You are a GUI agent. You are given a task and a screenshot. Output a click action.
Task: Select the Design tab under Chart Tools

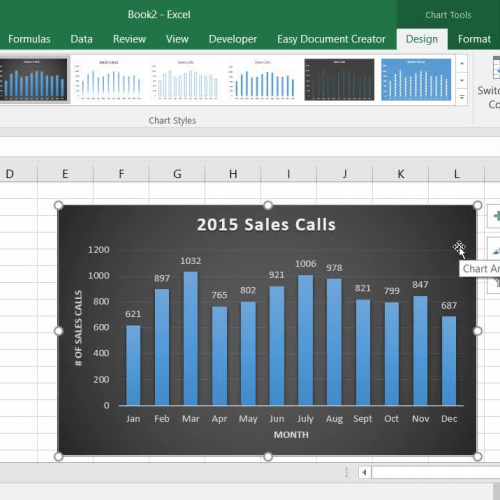(422, 39)
